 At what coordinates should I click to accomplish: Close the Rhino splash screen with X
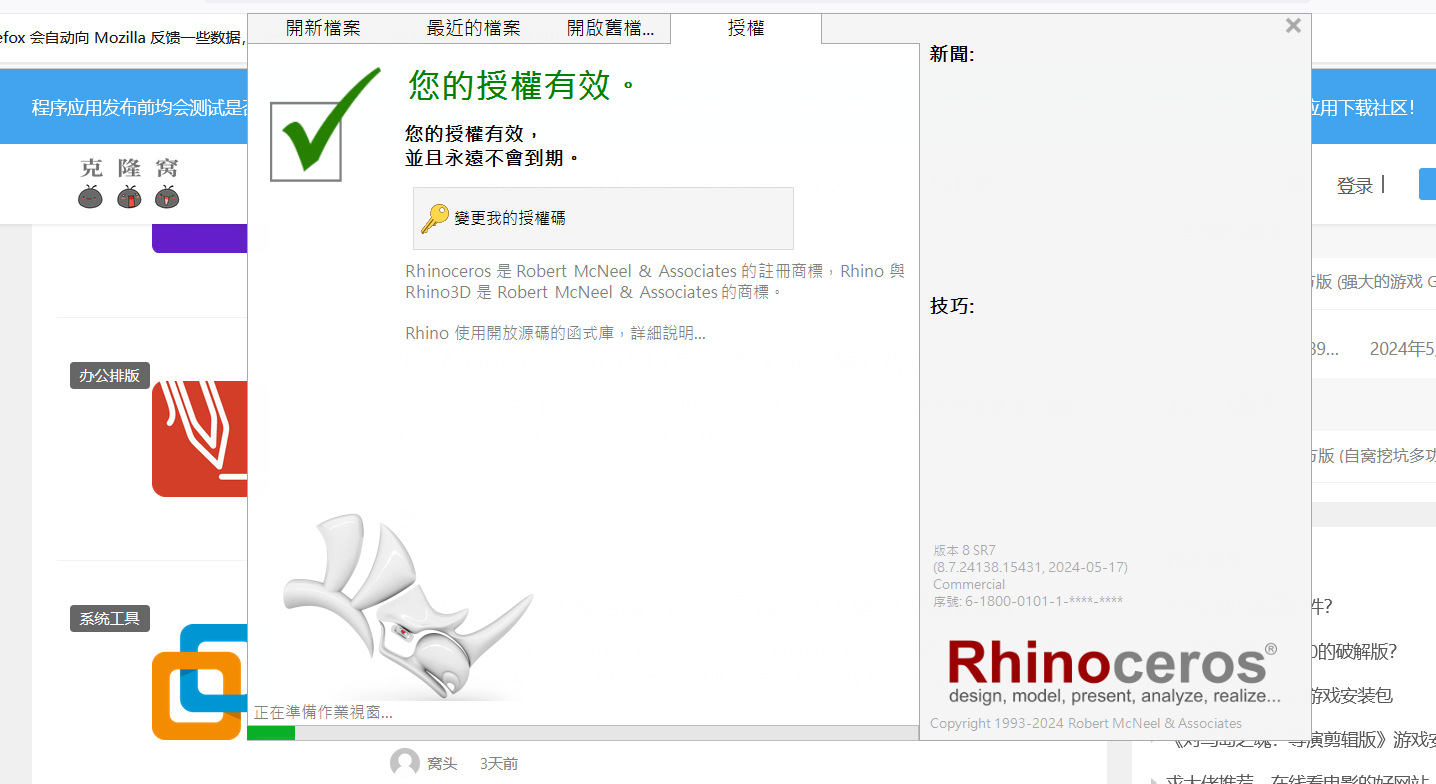[x=1293, y=26]
